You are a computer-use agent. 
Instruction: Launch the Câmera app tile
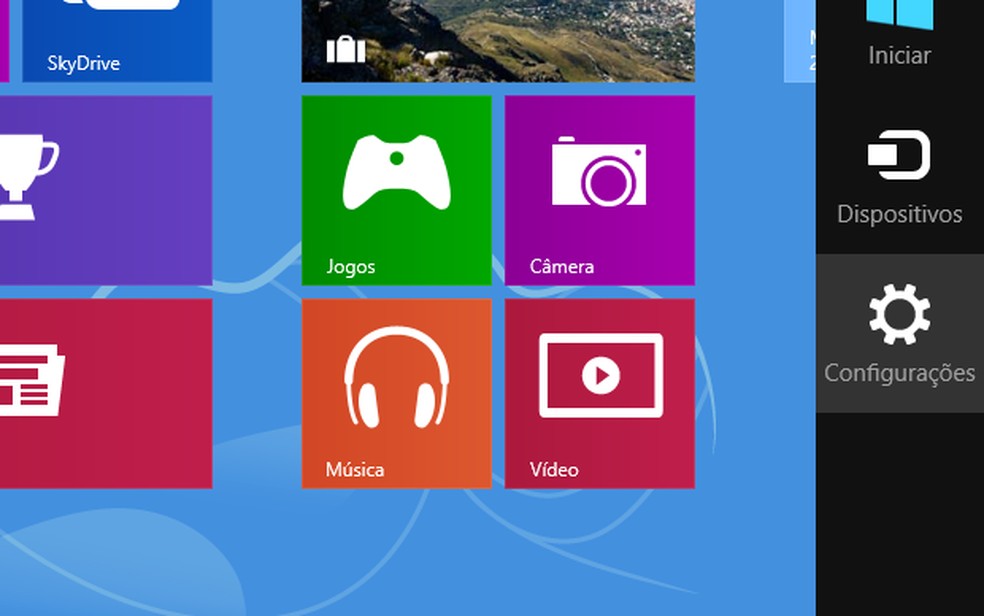click(x=599, y=190)
